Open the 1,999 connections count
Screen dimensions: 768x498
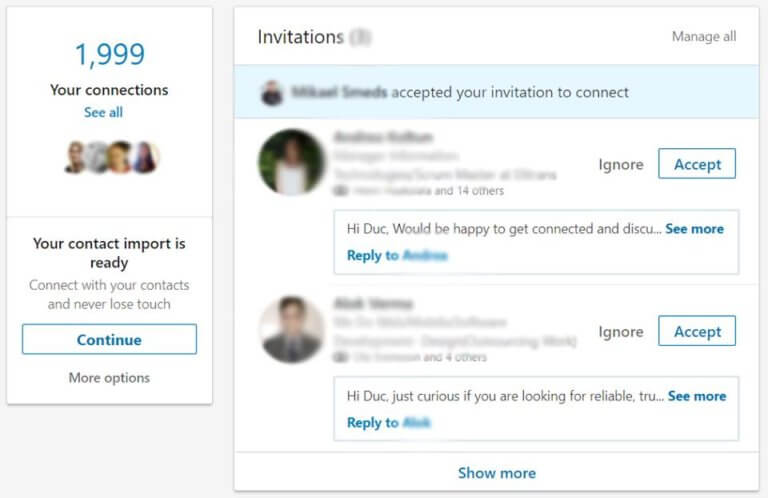[x=110, y=54]
